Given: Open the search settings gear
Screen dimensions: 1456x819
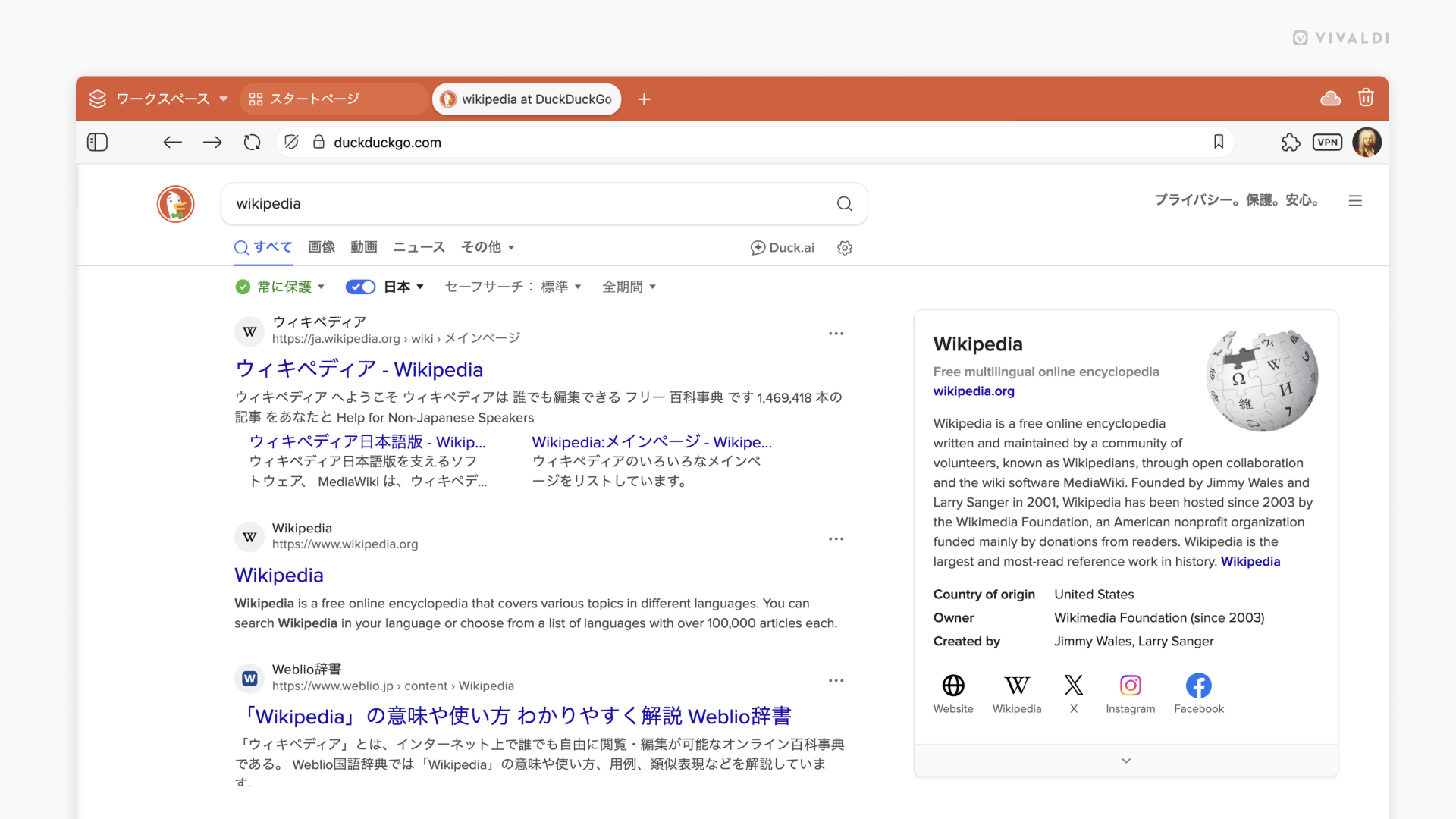Looking at the screenshot, I should (845, 248).
